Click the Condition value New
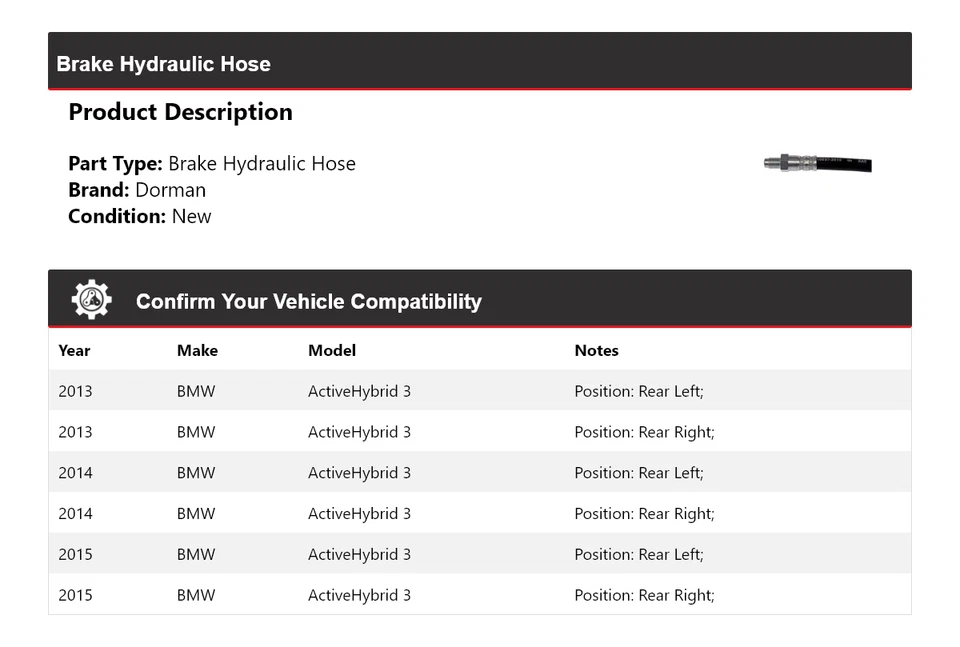The image size is (960, 647). click(x=195, y=216)
